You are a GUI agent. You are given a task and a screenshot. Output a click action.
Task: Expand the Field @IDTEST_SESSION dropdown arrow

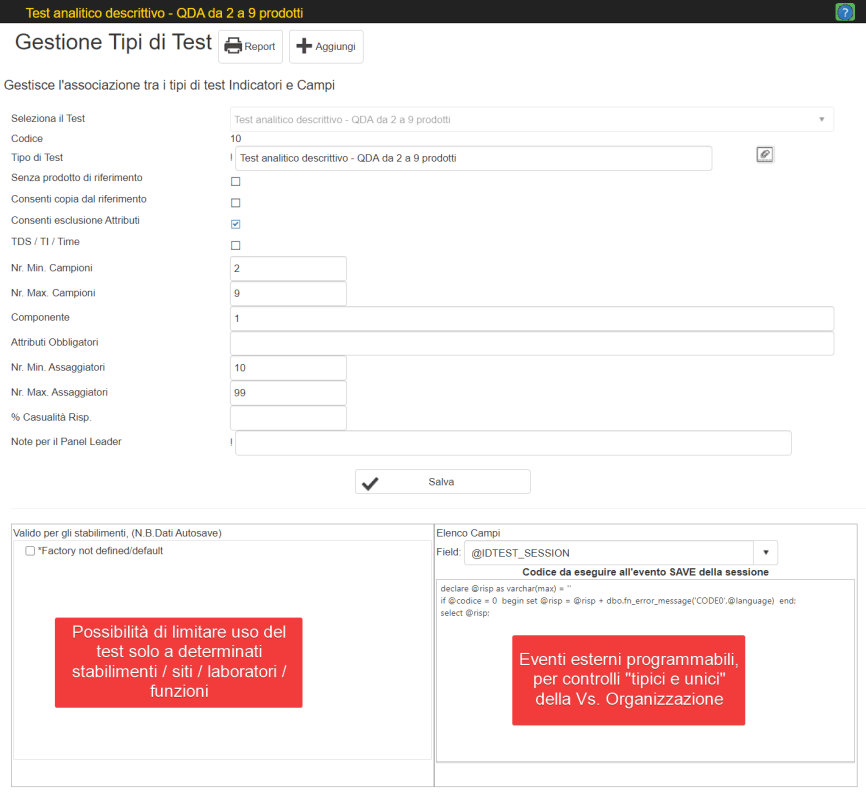[765, 552]
